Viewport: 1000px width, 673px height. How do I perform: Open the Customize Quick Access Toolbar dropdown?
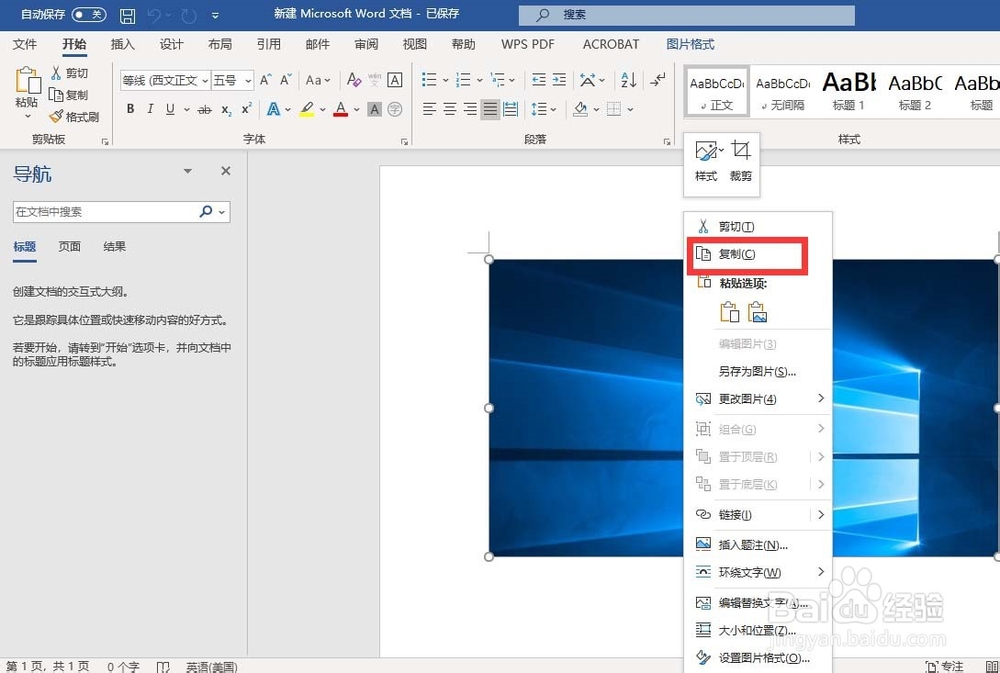pos(216,15)
